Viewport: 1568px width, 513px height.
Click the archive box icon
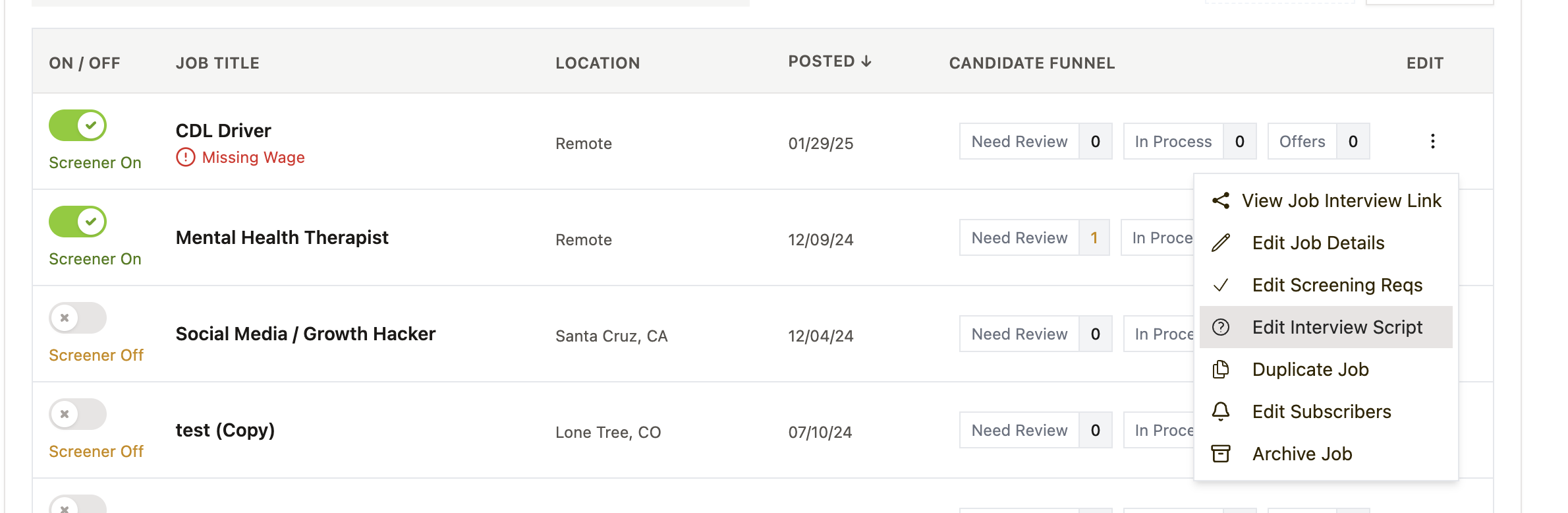[x=1221, y=454]
